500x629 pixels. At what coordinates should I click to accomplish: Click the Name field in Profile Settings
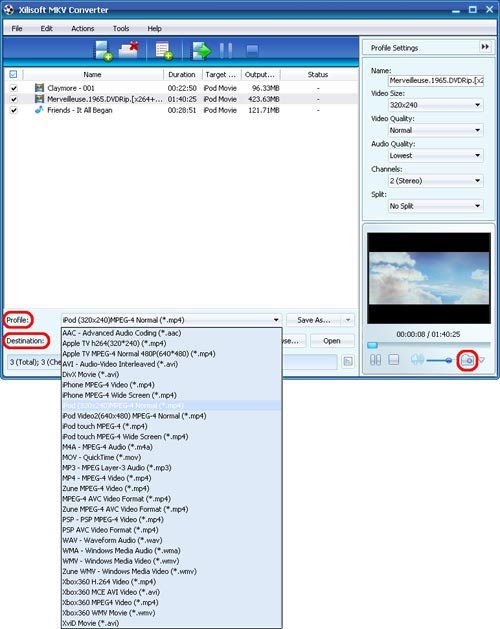(x=435, y=81)
